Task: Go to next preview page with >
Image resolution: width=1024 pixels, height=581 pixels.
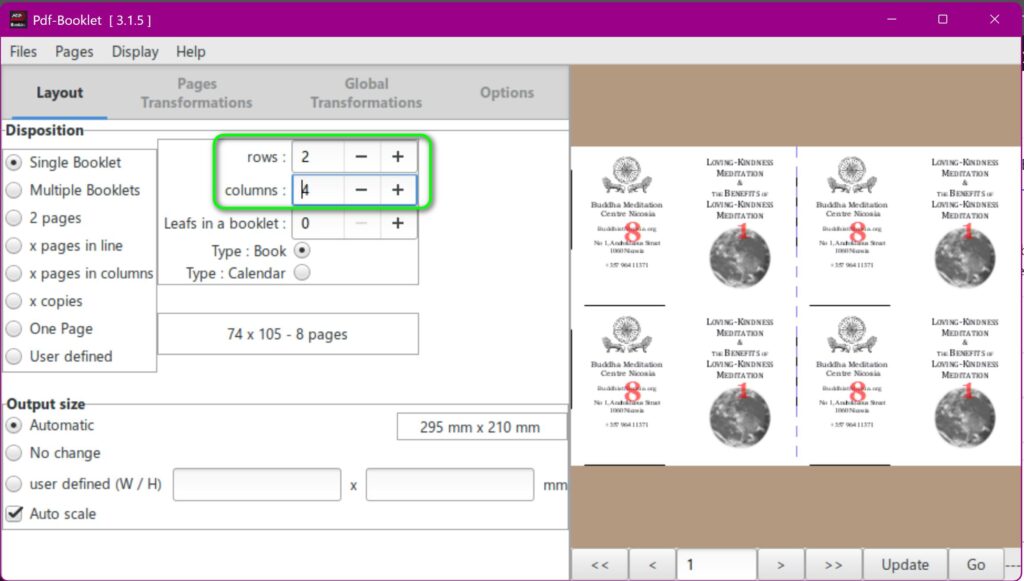Action: (780, 565)
